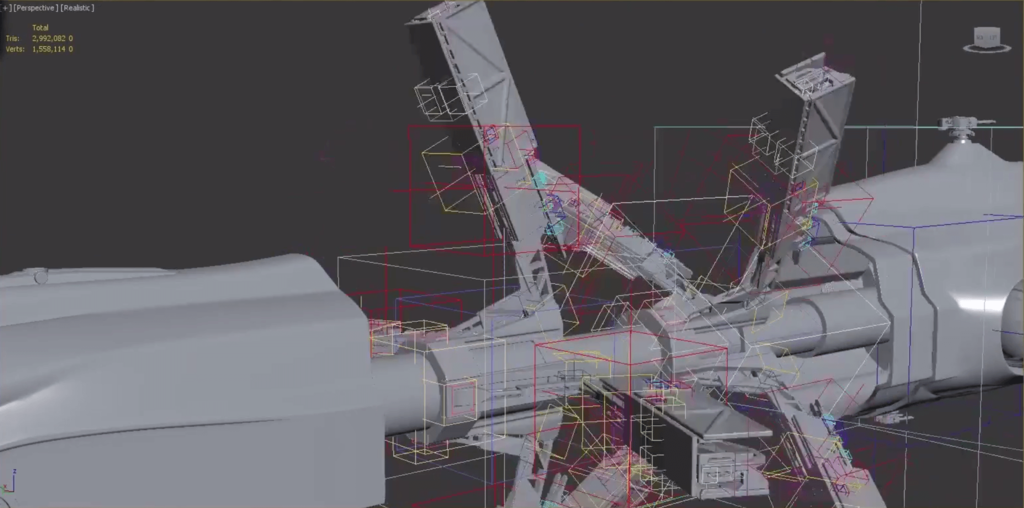Click the world axis tripod gizmo
Viewport: 1024px width, 508px height.
tap(10, 482)
